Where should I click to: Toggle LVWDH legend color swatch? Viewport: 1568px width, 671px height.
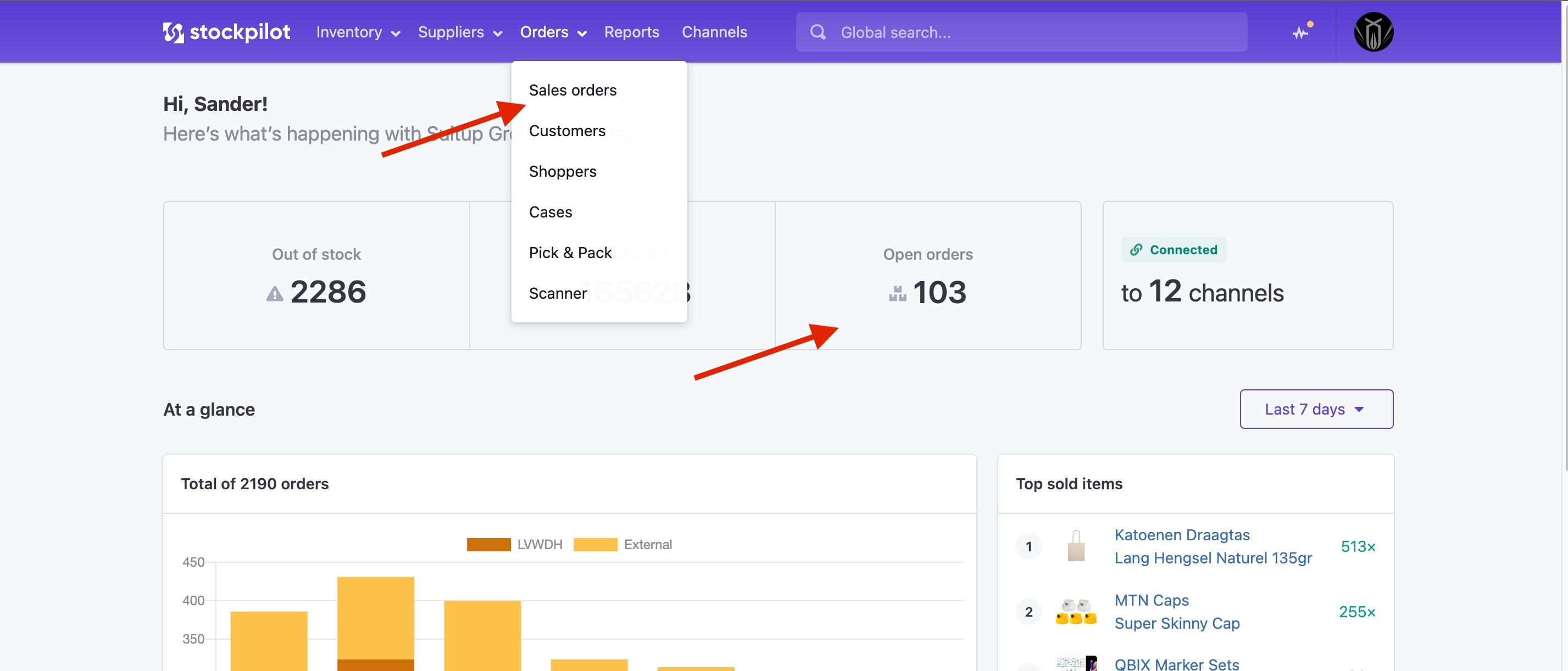tap(488, 545)
